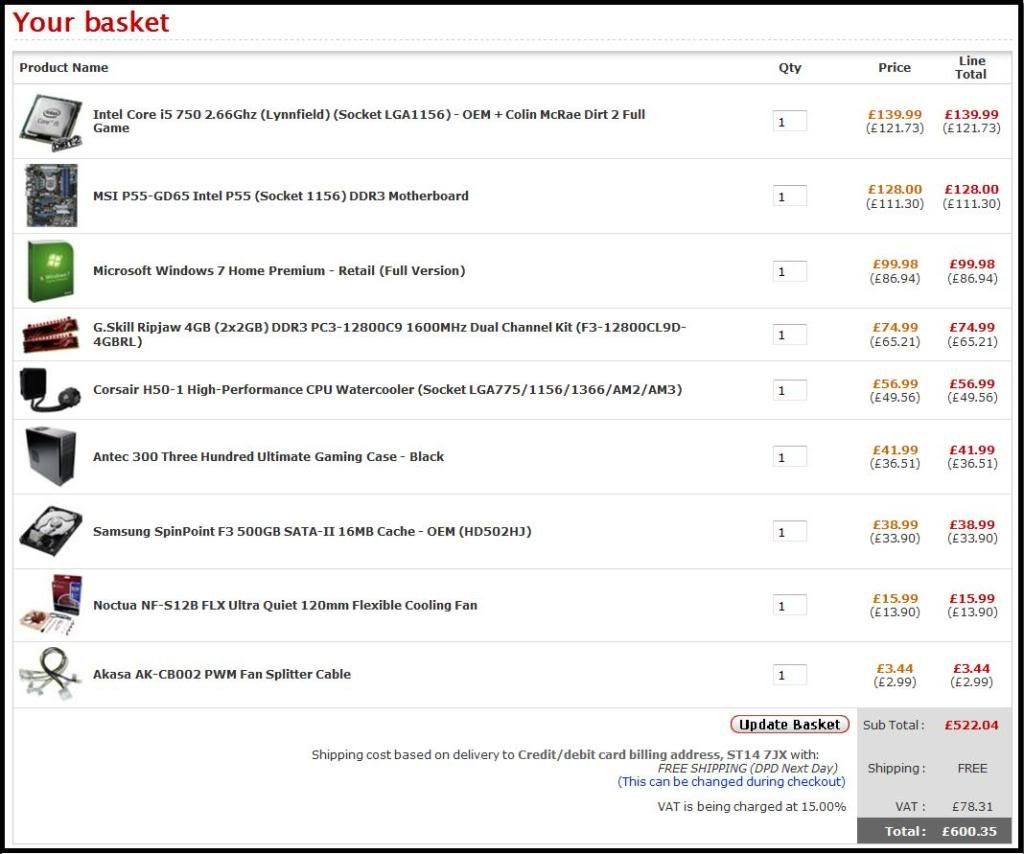Select the Noctua cooling fan thumbnail
The height and width of the screenshot is (854, 1024).
pyautogui.click(x=51, y=605)
